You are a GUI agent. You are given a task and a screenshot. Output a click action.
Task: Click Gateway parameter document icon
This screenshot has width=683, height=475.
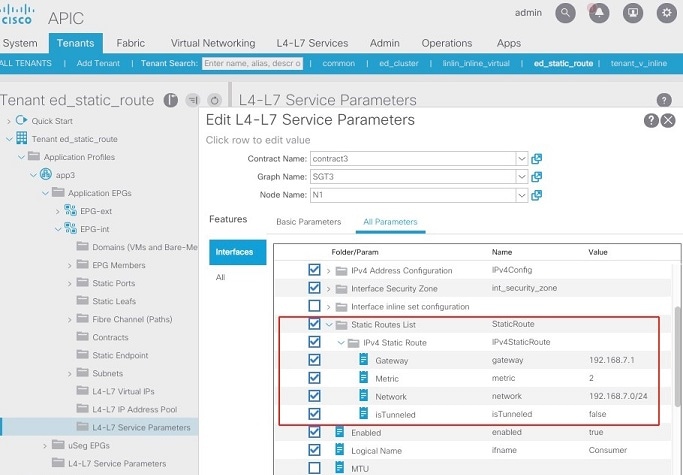(363, 359)
